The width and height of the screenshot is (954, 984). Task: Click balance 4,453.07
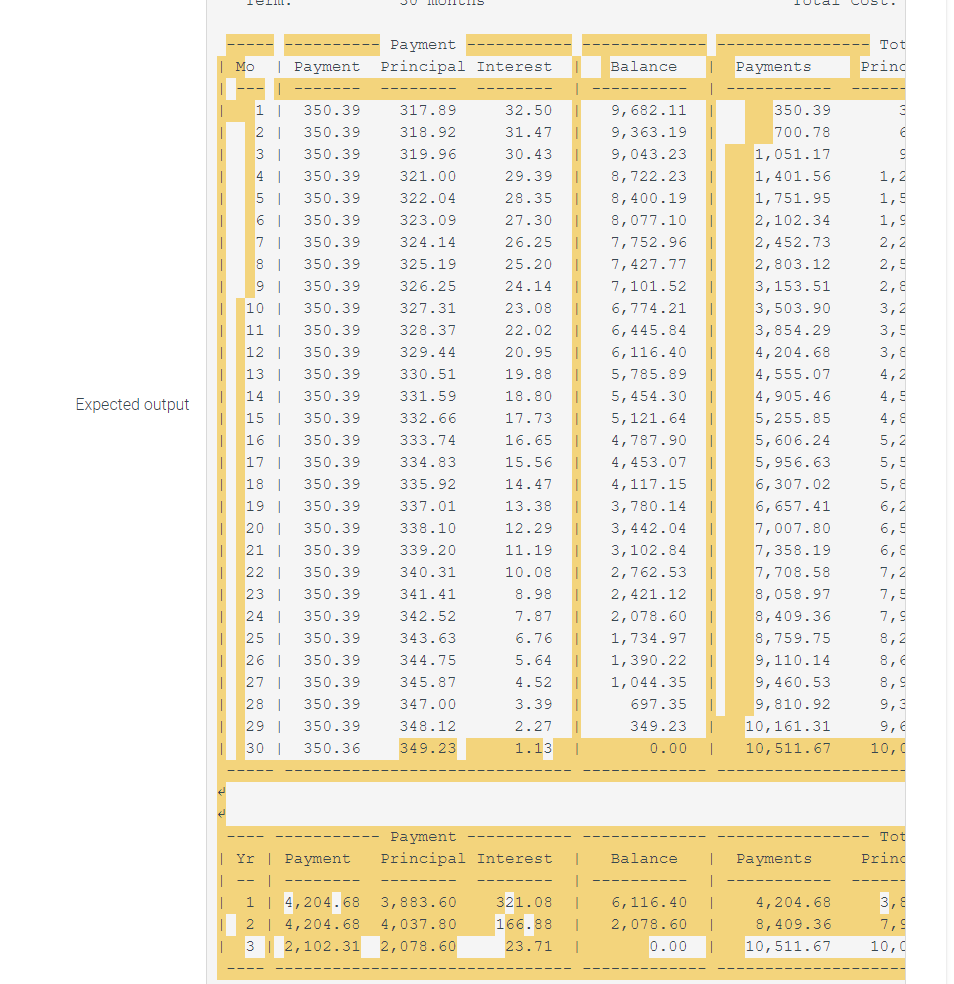tap(648, 462)
